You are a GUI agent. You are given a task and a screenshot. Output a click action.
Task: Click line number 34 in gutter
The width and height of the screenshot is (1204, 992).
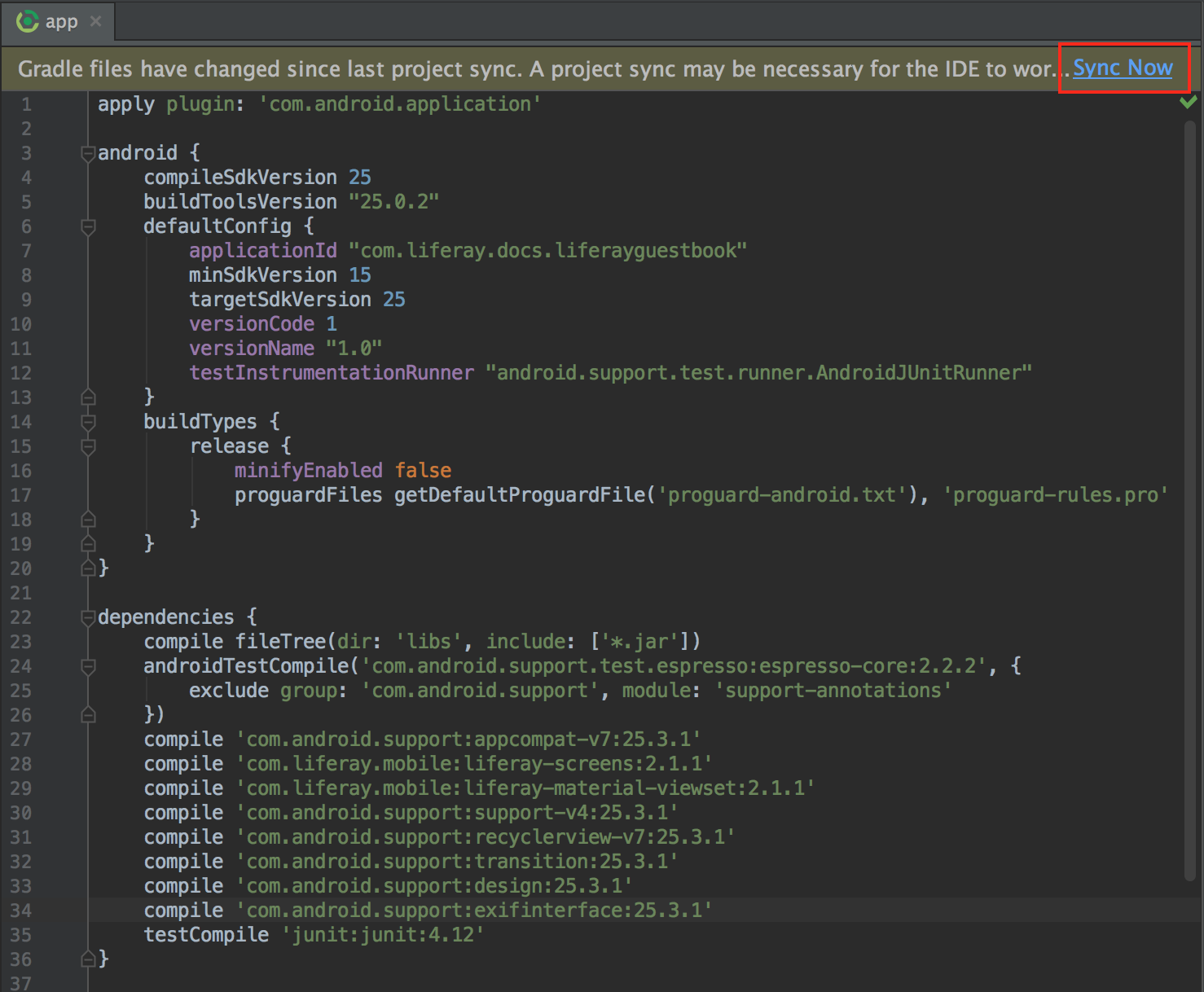coord(21,911)
